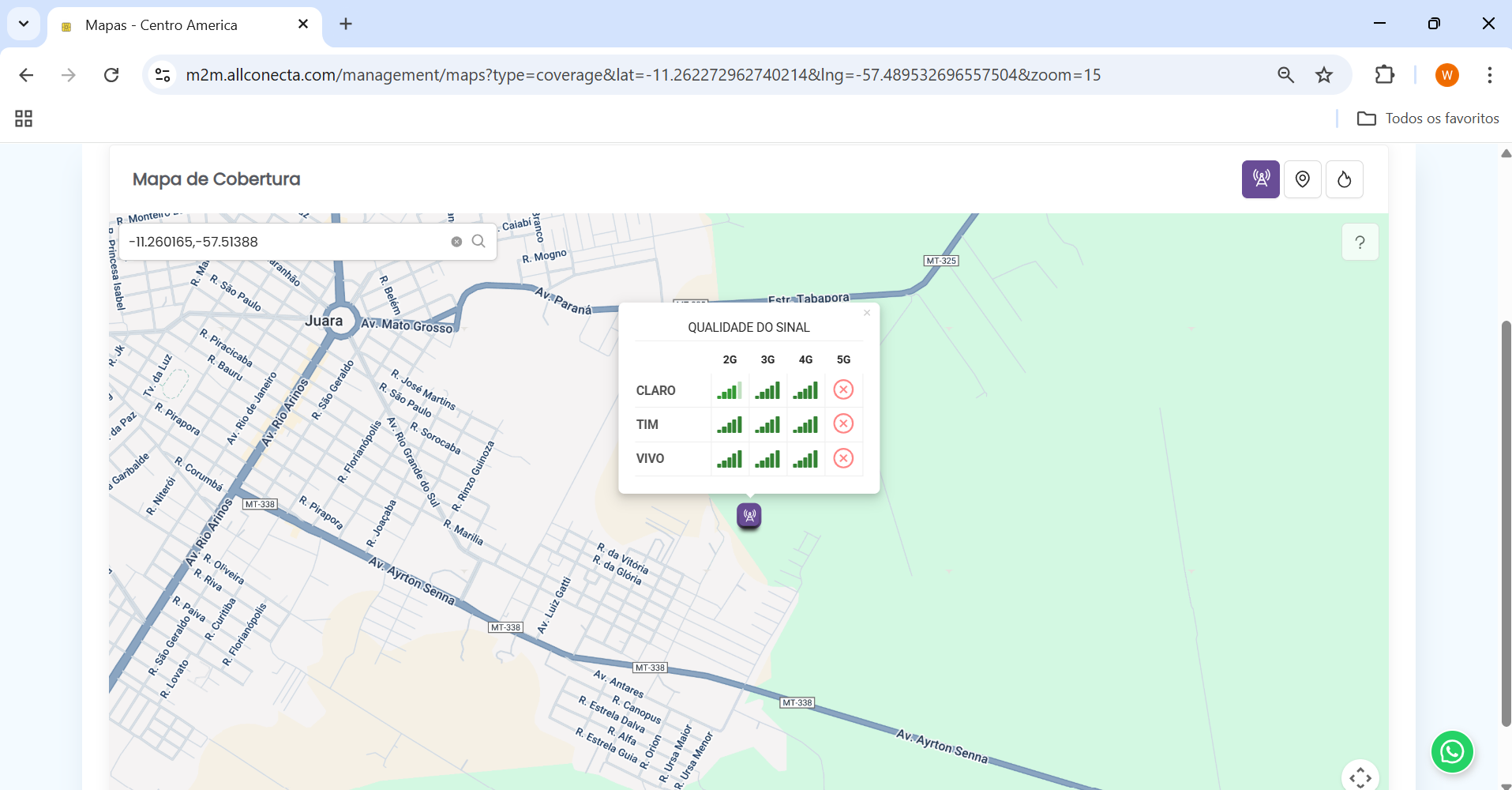Clear the coordinates search field
This screenshot has width=1512, height=790.
point(456,242)
